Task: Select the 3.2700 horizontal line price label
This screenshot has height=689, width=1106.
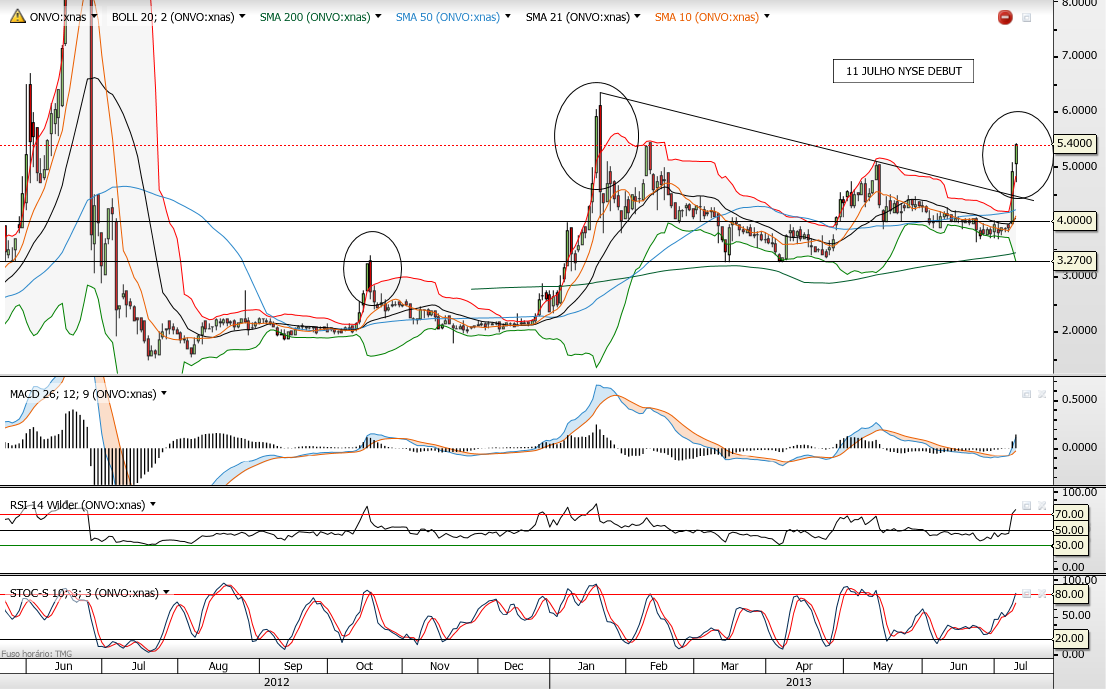Action: tap(1074, 260)
